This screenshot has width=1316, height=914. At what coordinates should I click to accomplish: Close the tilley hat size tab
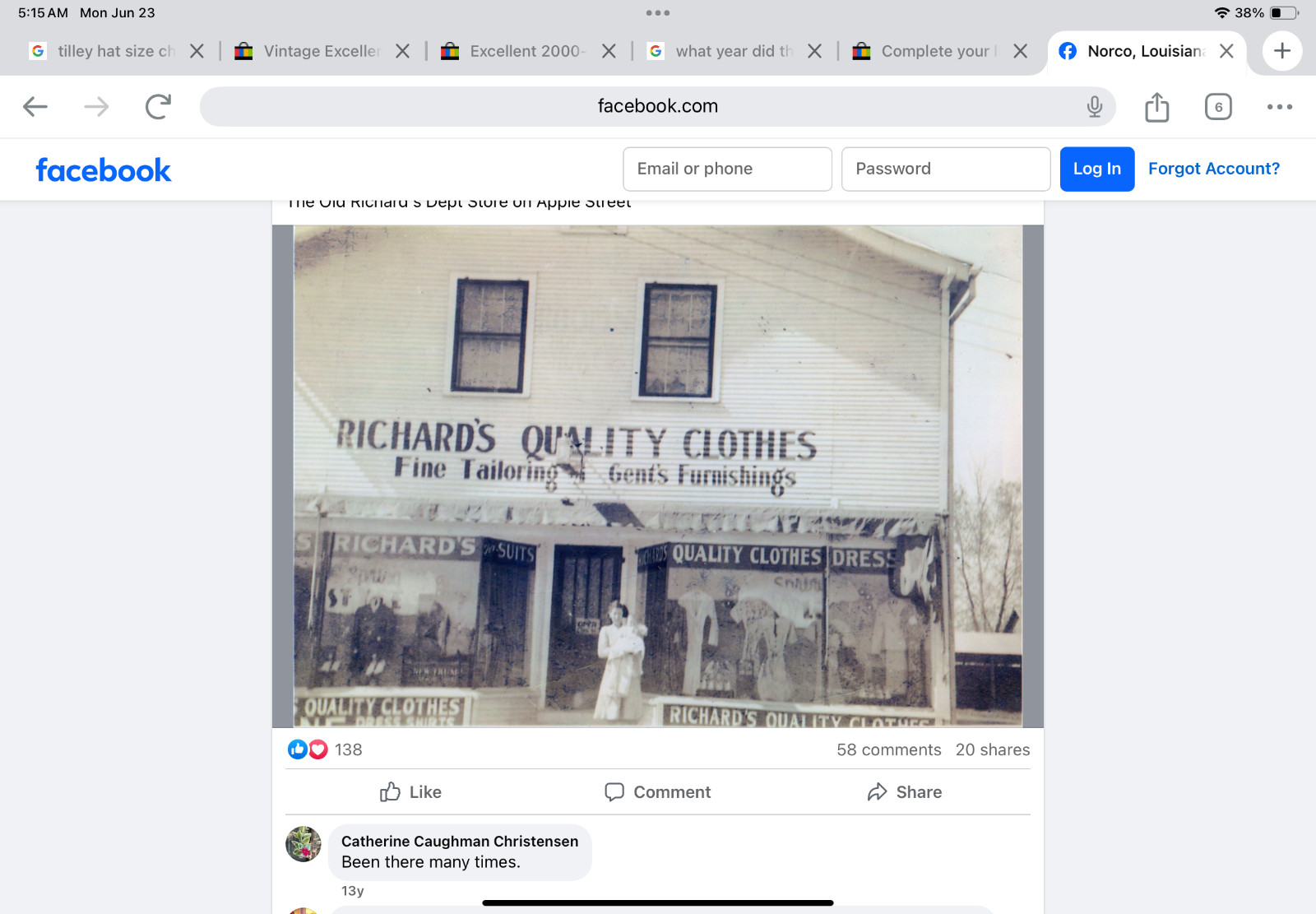pos(197,51)
